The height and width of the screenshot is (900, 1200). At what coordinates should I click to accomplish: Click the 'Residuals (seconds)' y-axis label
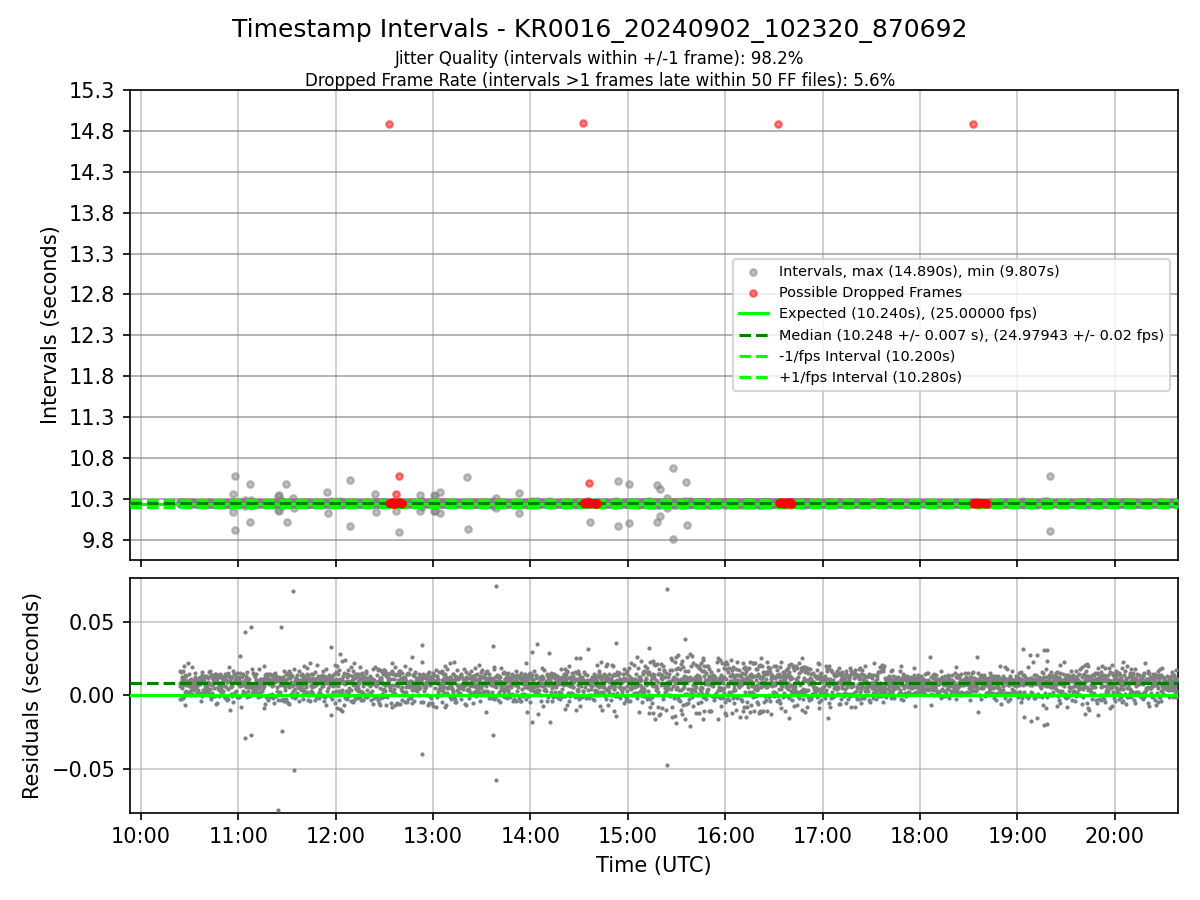(x=31, y=696)
